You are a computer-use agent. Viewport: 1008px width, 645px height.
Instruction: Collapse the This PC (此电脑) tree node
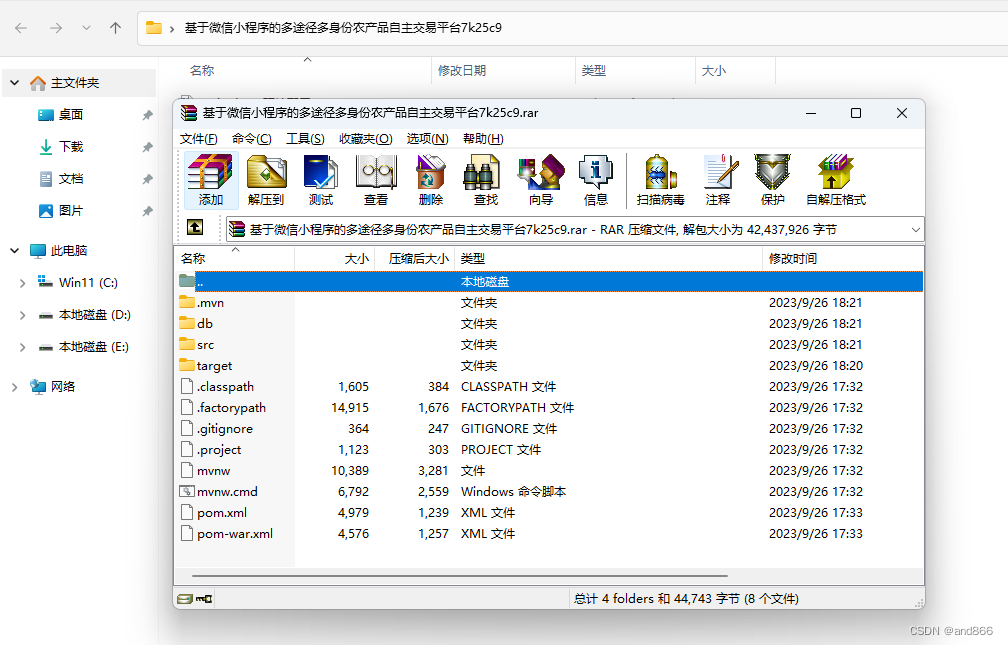15,251
